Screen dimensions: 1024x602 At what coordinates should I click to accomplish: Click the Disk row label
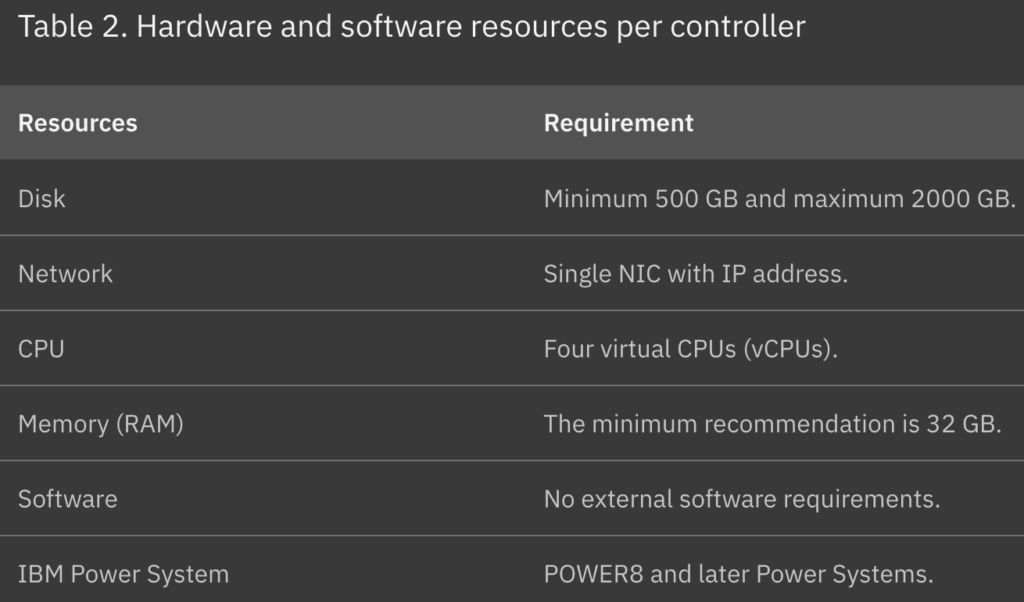point(42,198)
